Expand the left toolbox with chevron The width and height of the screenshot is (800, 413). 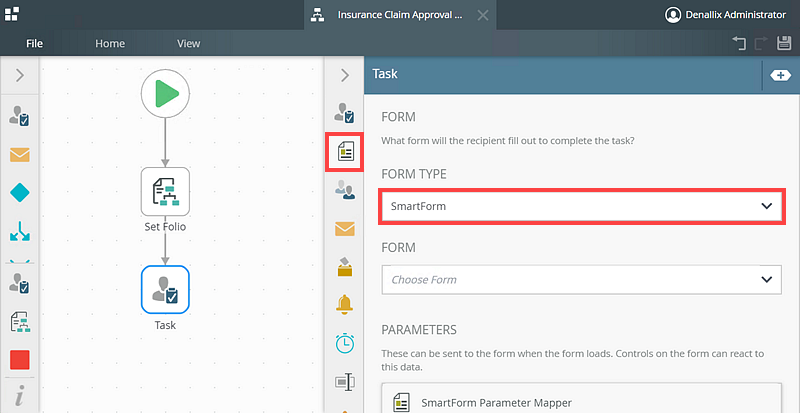20,75
